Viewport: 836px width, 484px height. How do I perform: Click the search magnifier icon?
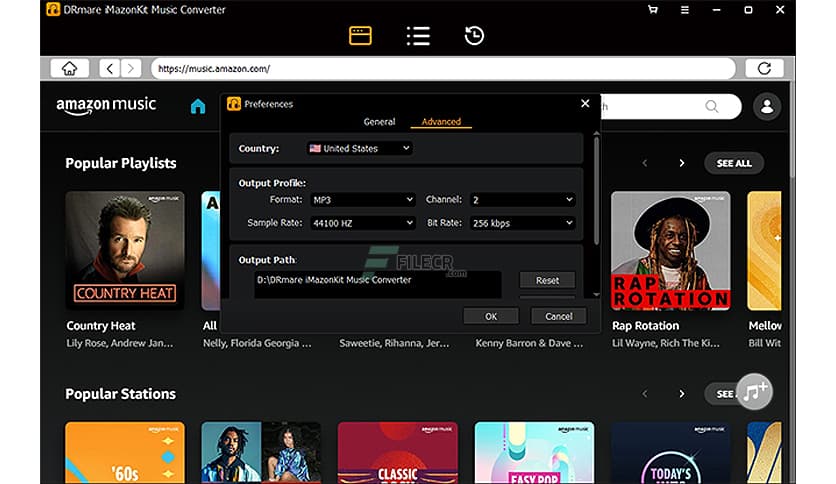point(712,106)
